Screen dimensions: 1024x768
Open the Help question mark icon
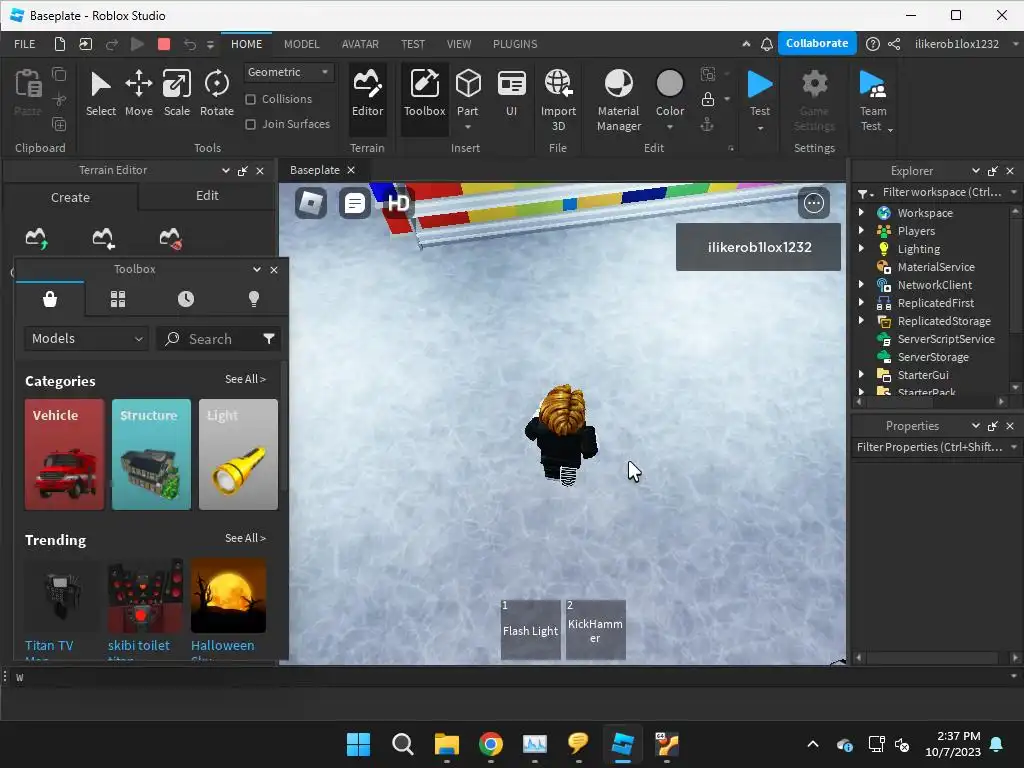click(x=872, y=44)
